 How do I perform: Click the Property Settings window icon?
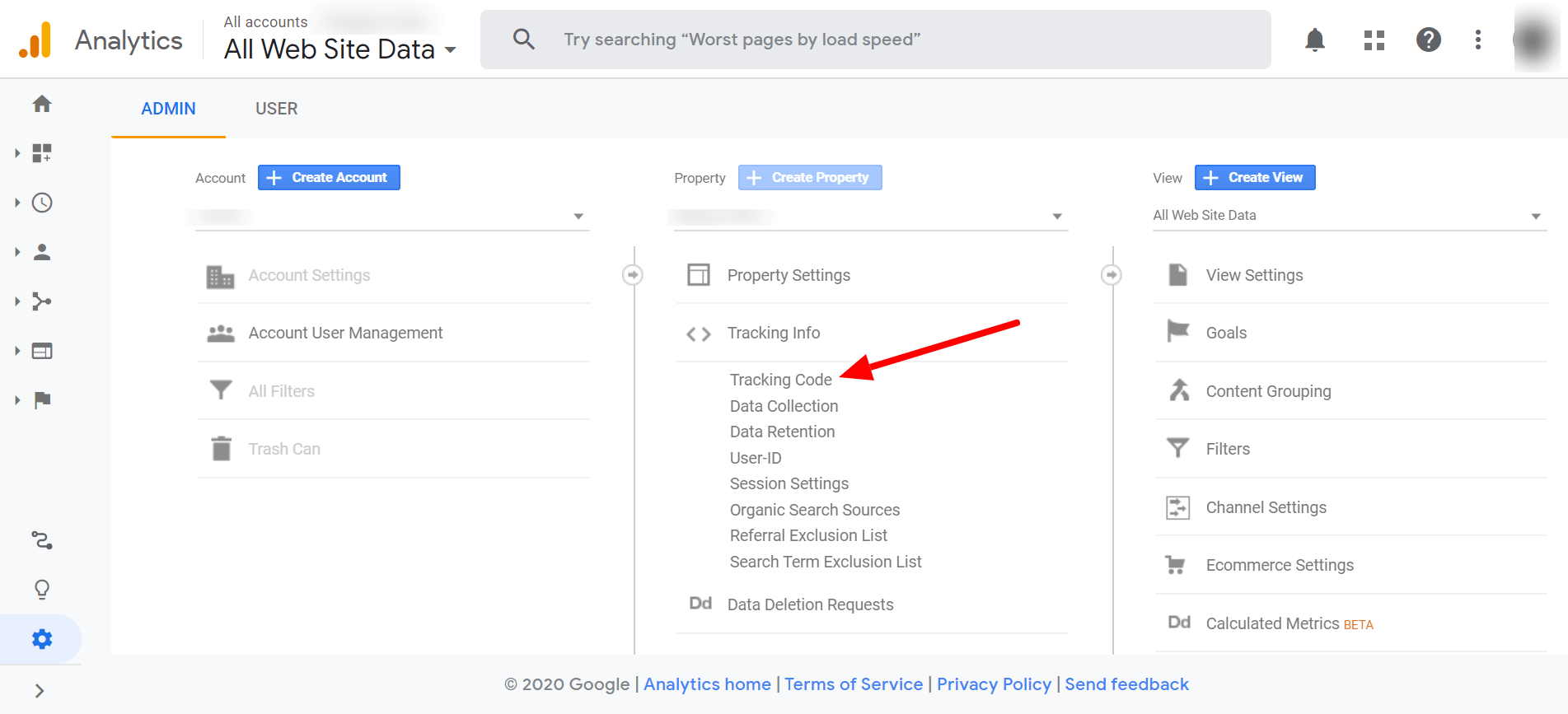tap(699, 275)
